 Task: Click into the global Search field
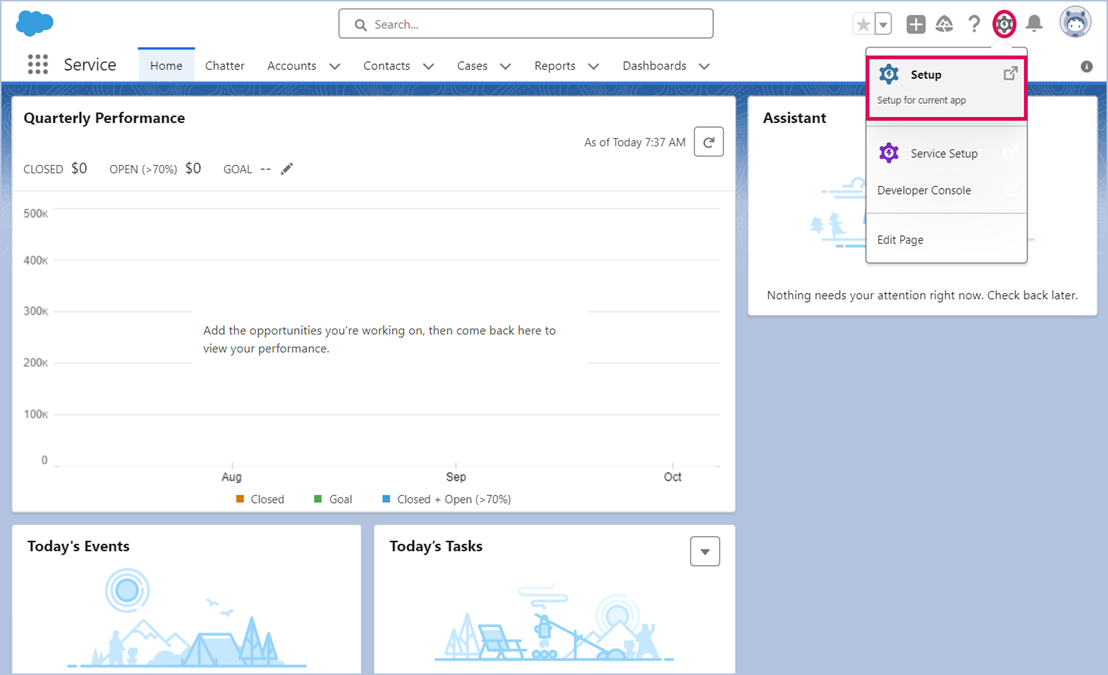(526, 24)
